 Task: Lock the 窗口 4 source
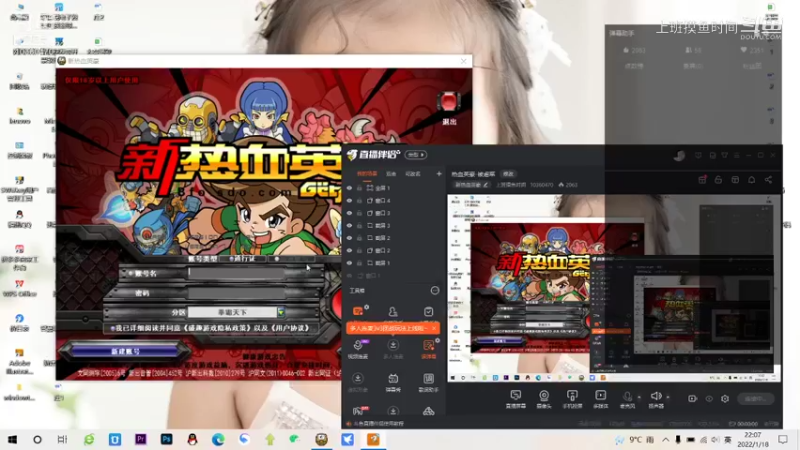point(359,201)
